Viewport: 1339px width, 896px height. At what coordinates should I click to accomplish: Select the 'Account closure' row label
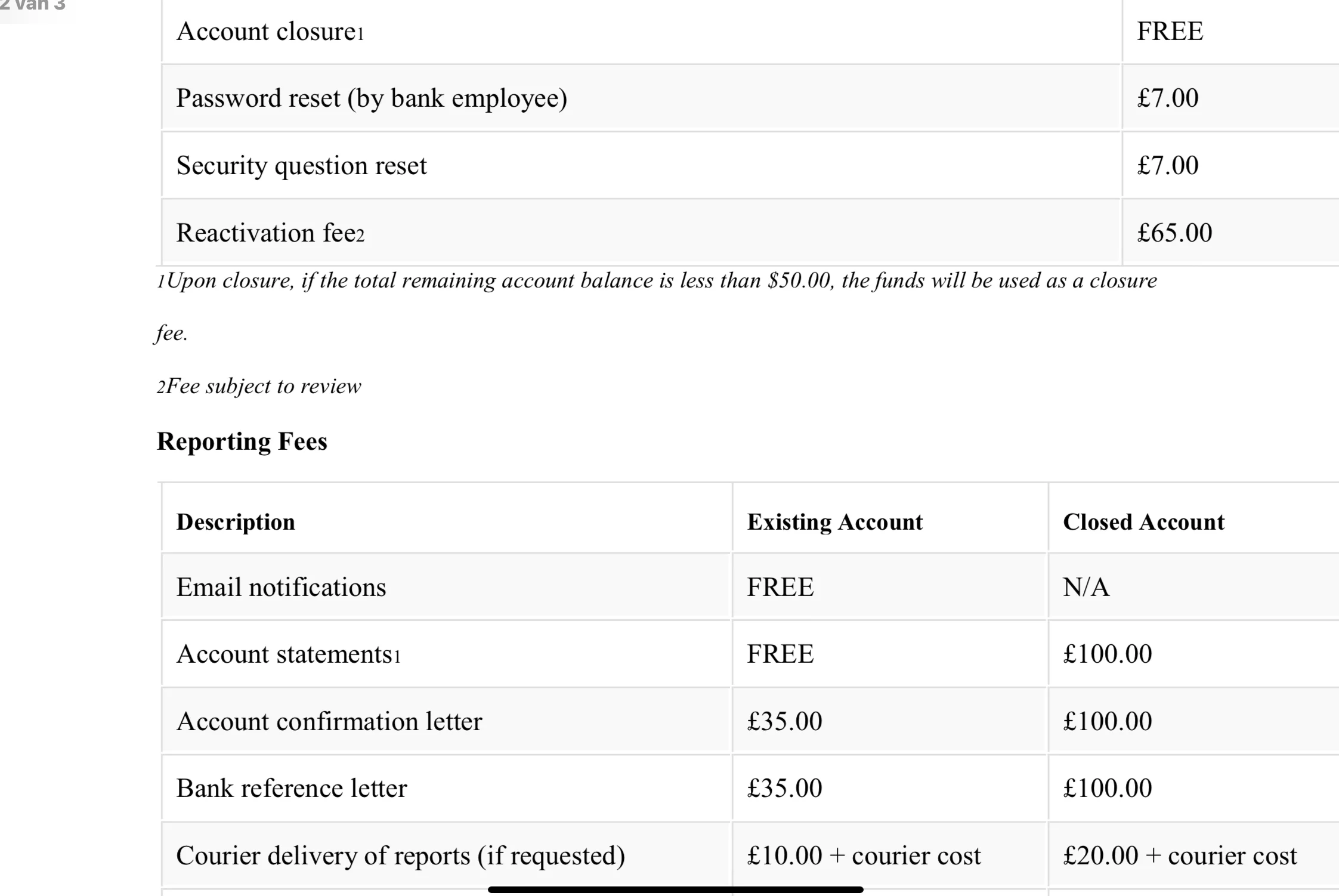[270, 32]
